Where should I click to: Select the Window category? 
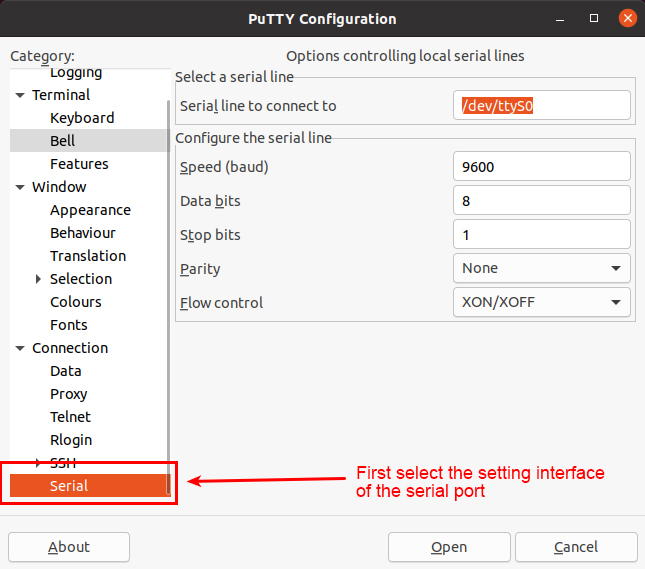coord(59,187)
